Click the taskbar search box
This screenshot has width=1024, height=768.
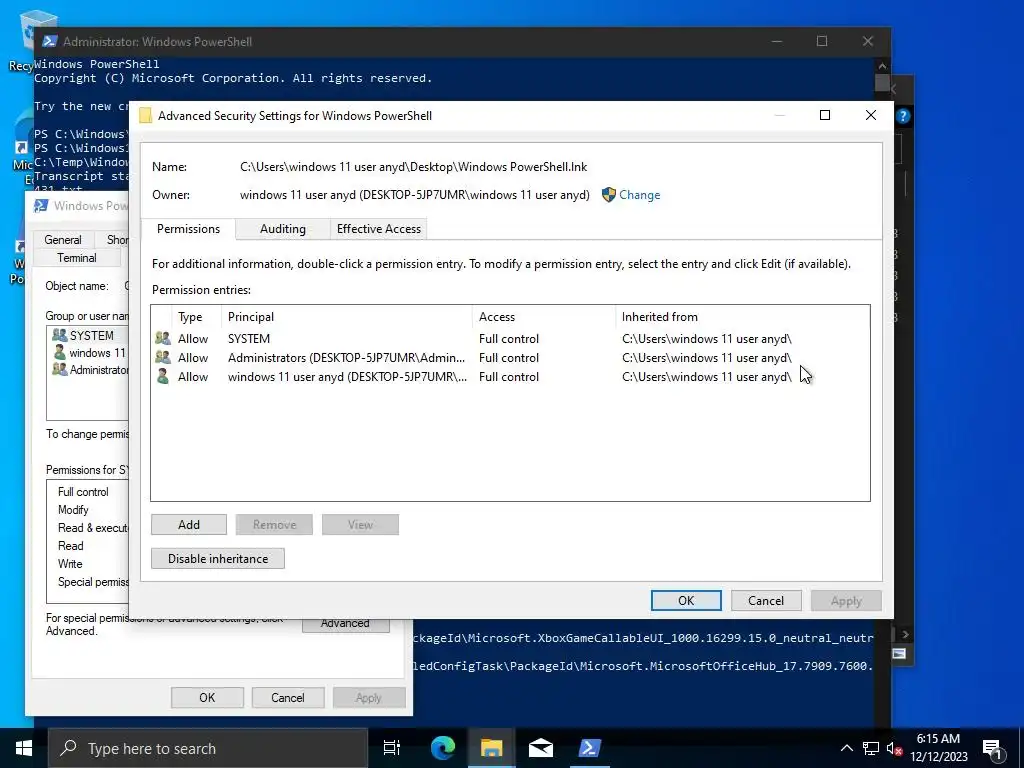tap(208, 748)
